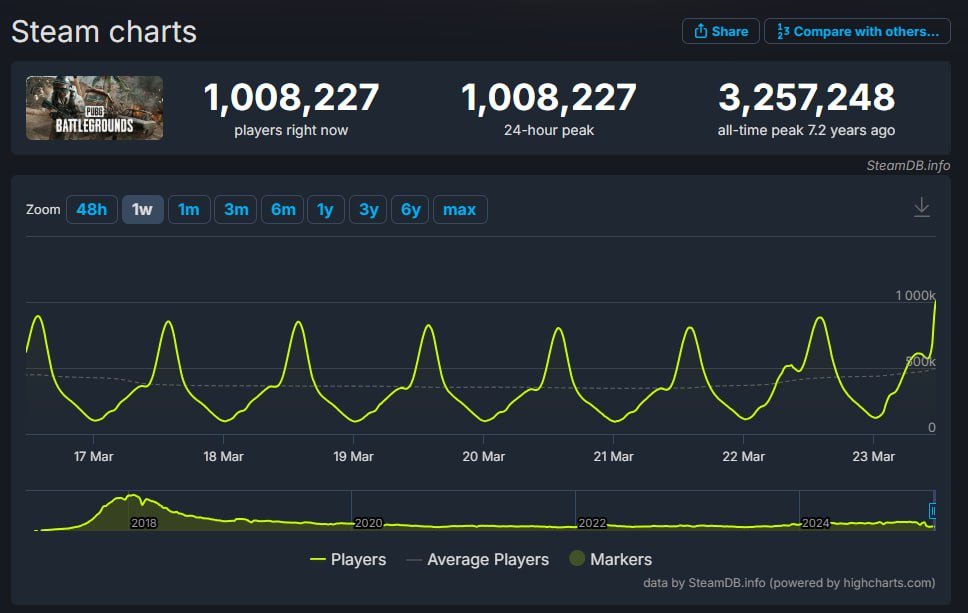
Task: Open data by SteamDB.info highcharts credit
Action: coord(789,583)
